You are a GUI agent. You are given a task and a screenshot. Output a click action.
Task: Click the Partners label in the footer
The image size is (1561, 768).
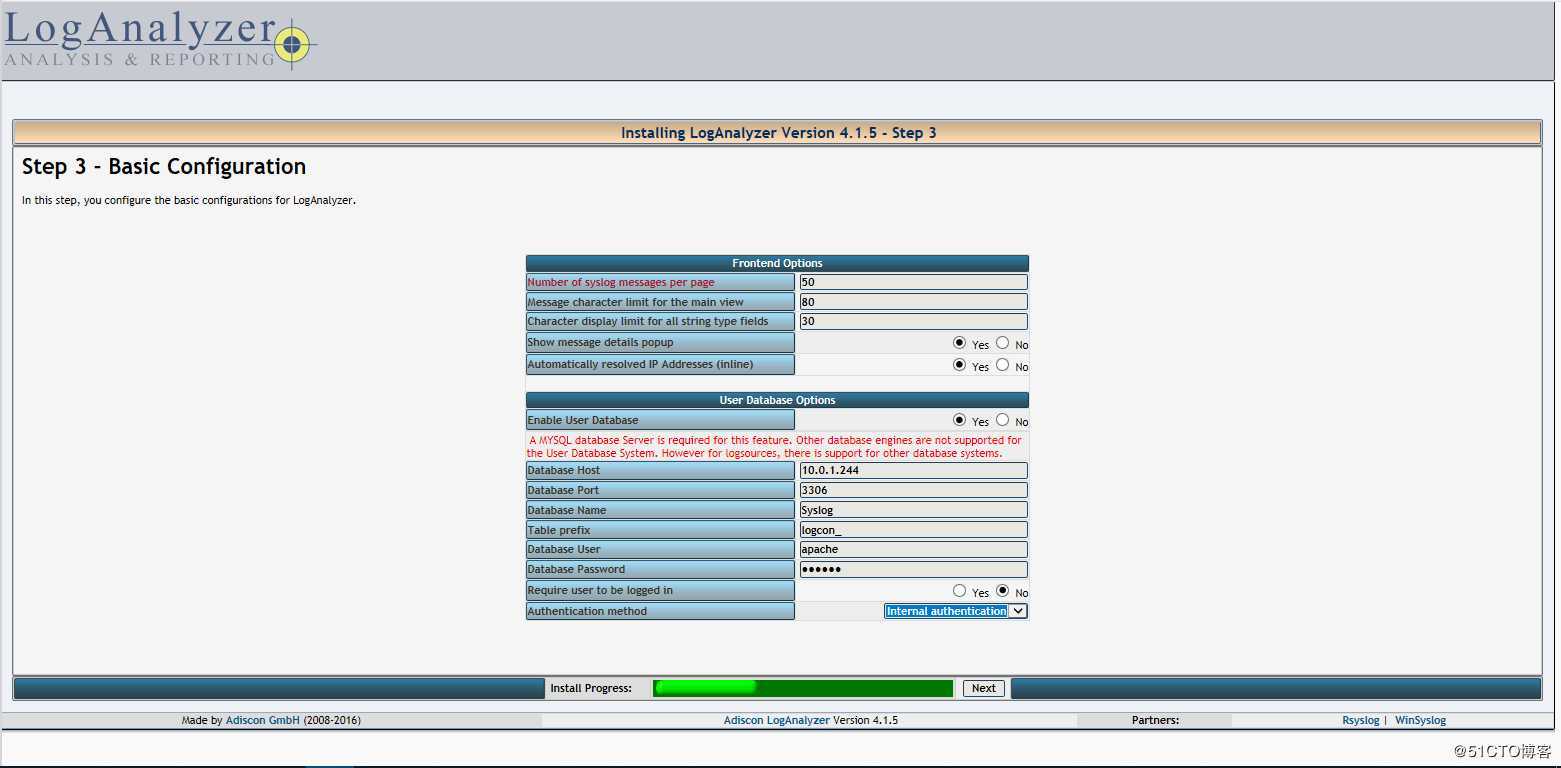[1155, 720]
